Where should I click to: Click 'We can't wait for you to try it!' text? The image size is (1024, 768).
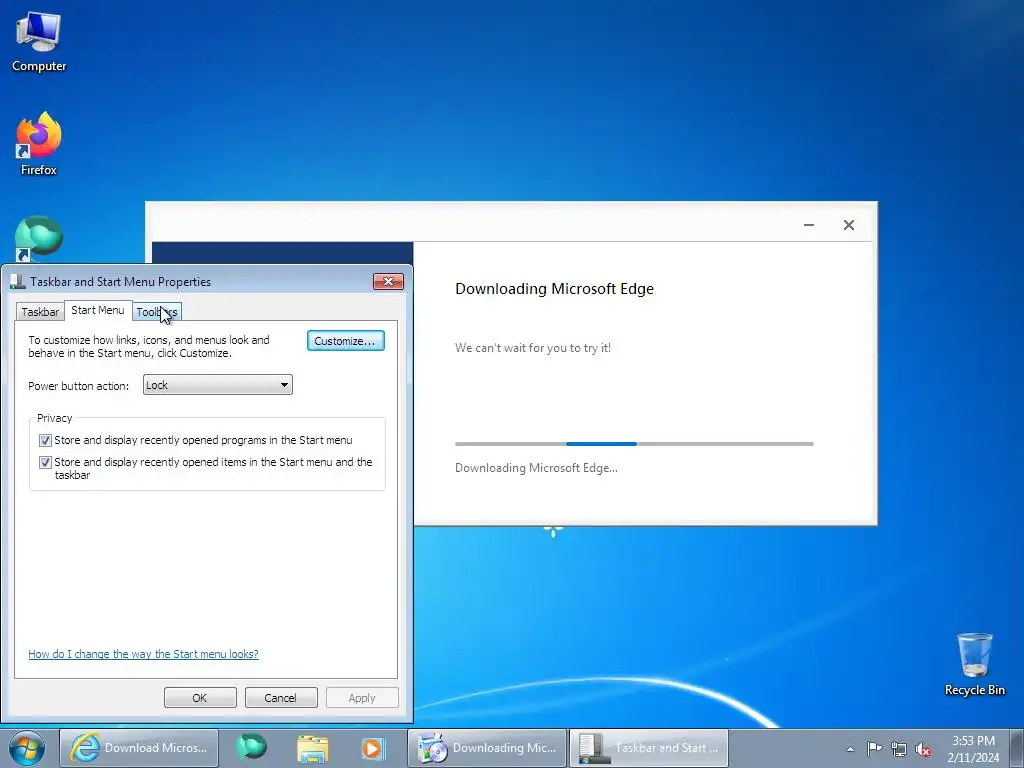pos(533,348)
